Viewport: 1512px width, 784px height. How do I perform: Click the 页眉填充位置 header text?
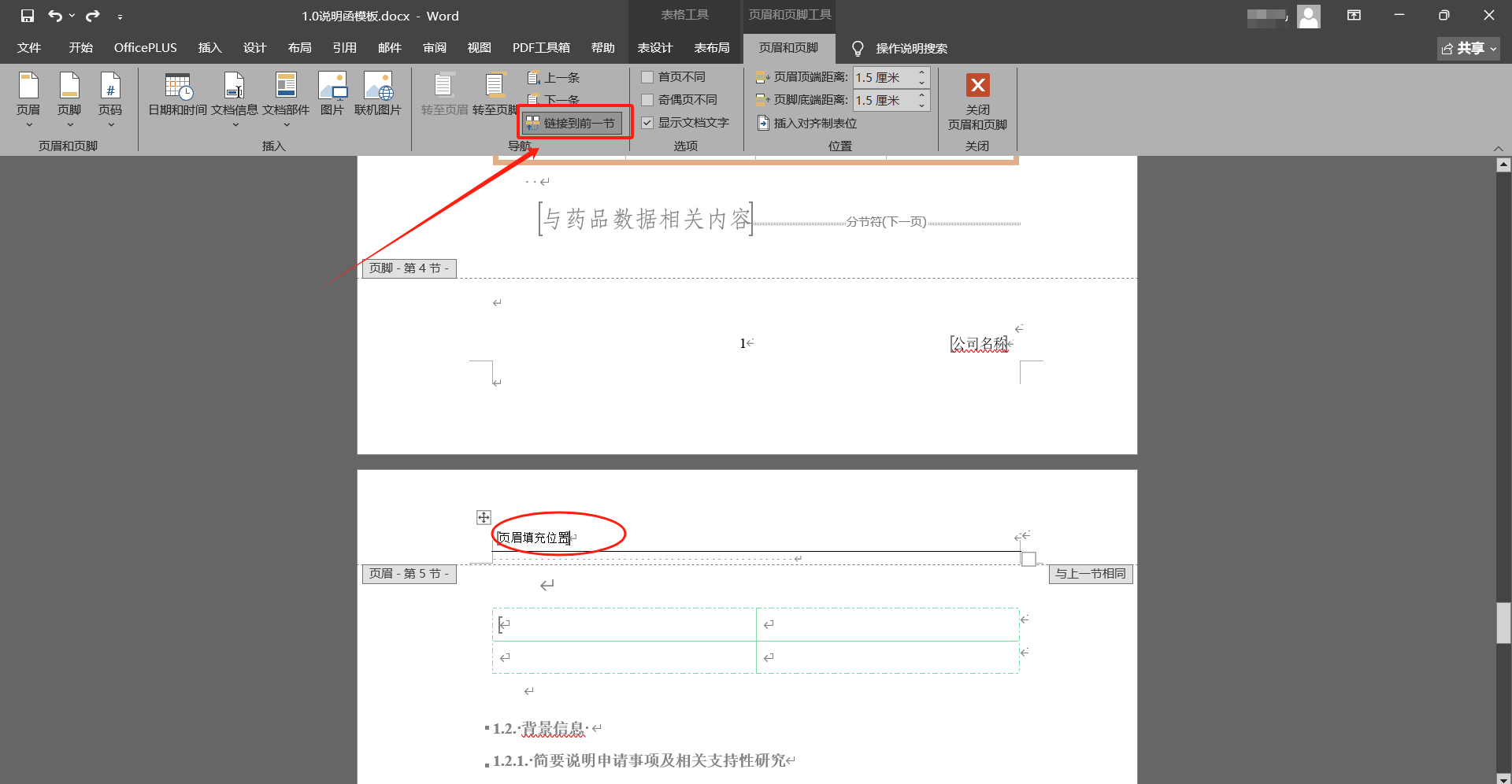click(x=535, y=538)
